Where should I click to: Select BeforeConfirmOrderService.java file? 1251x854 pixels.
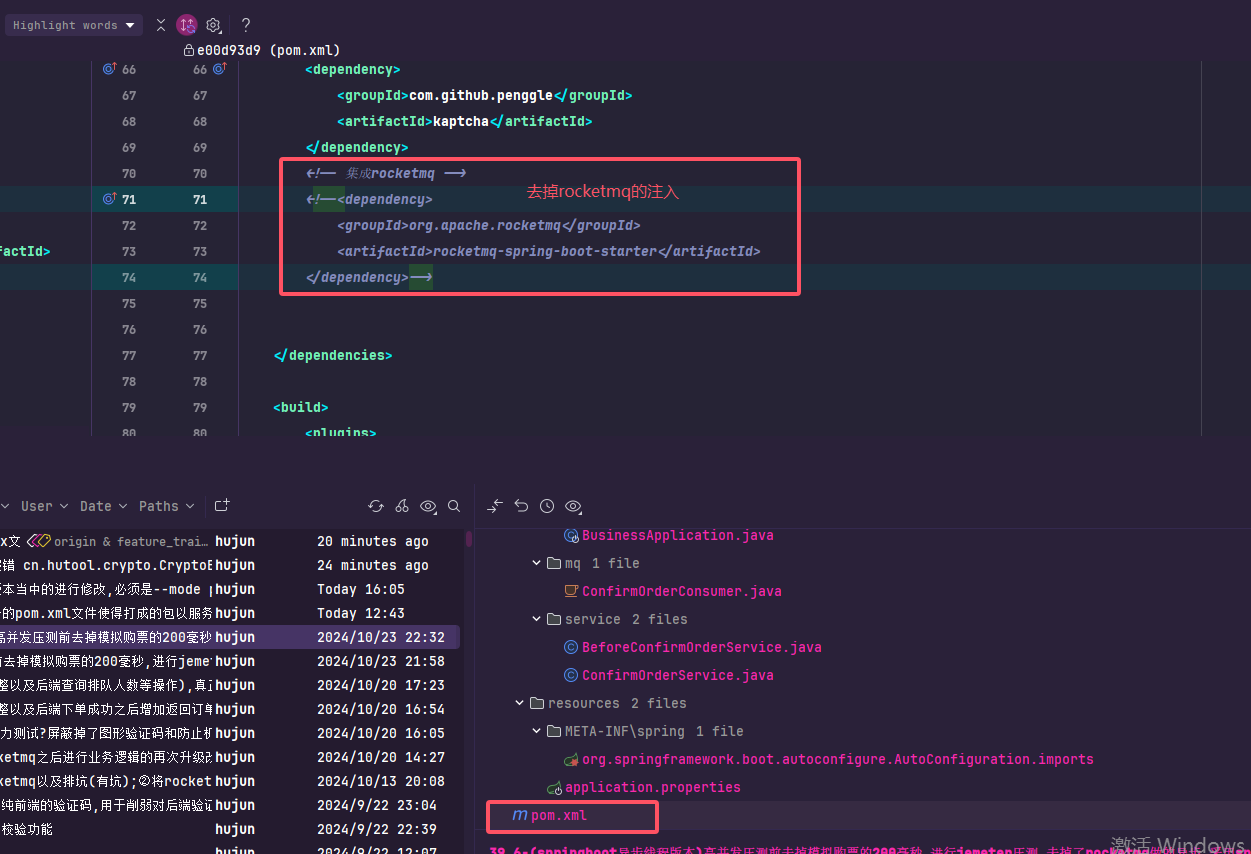702,647
